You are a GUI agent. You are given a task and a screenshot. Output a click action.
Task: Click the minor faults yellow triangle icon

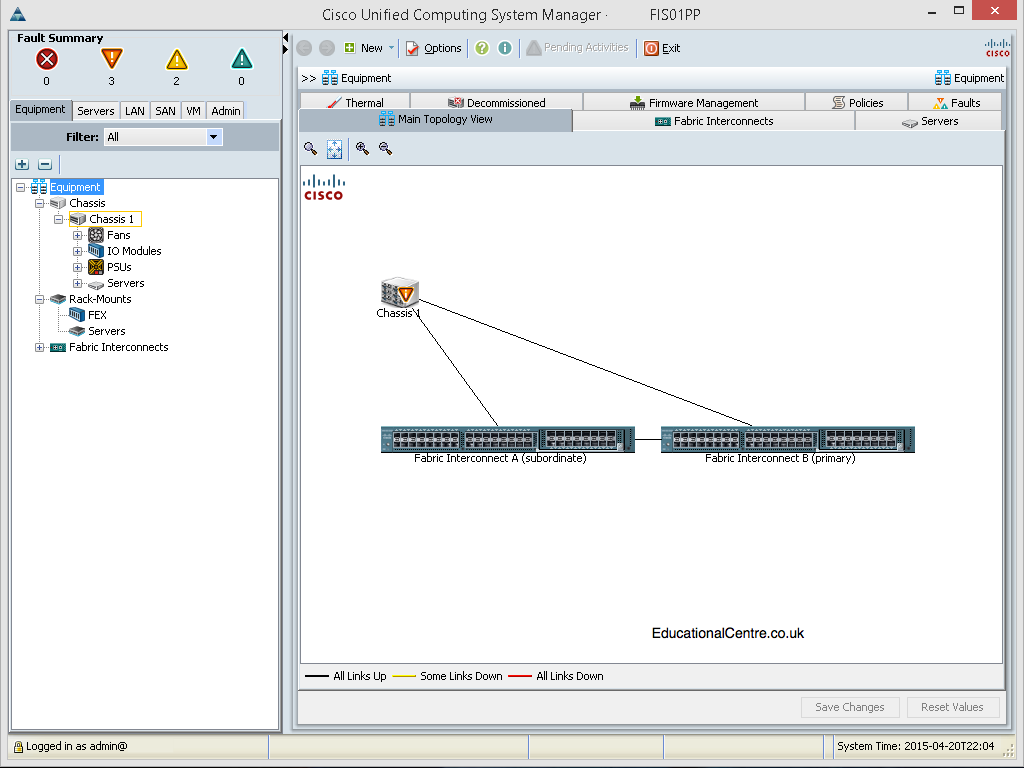pos(176,59)
